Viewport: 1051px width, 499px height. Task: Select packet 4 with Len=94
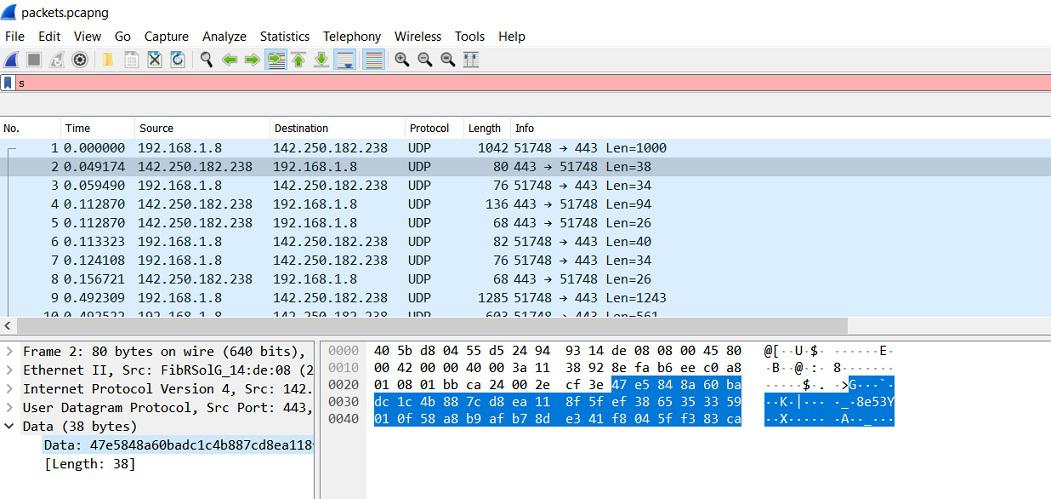coord(526,205)
